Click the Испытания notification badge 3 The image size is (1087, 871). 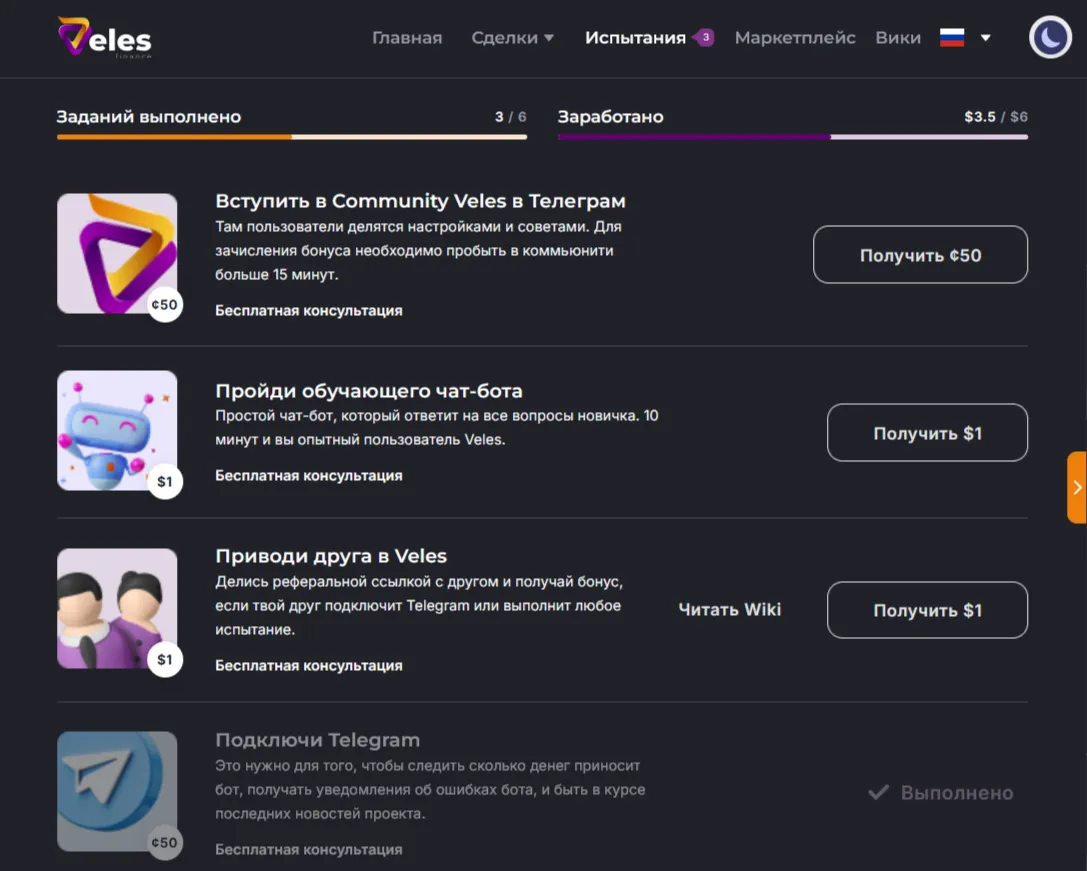pos(705,38)
